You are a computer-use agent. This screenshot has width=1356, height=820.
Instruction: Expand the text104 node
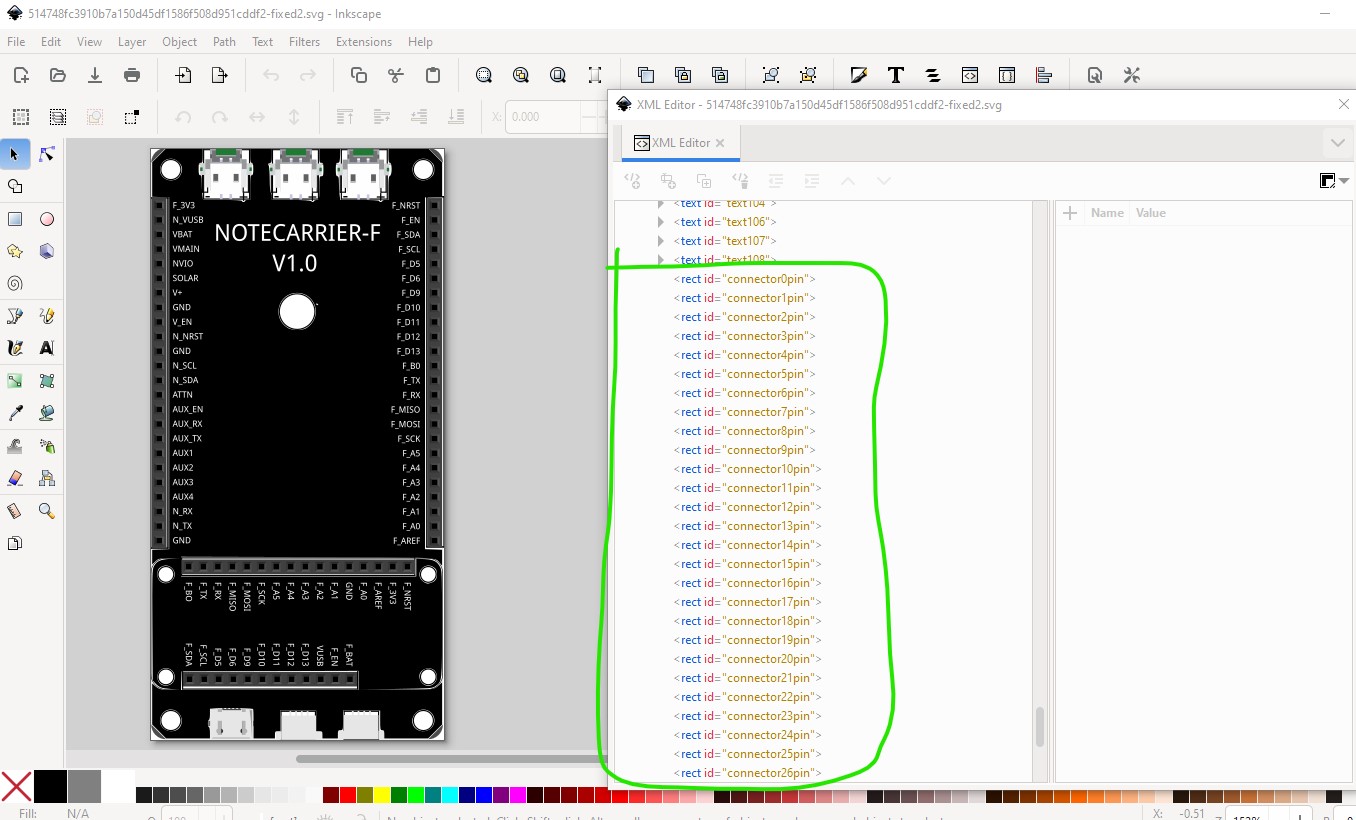coord(660,203)
